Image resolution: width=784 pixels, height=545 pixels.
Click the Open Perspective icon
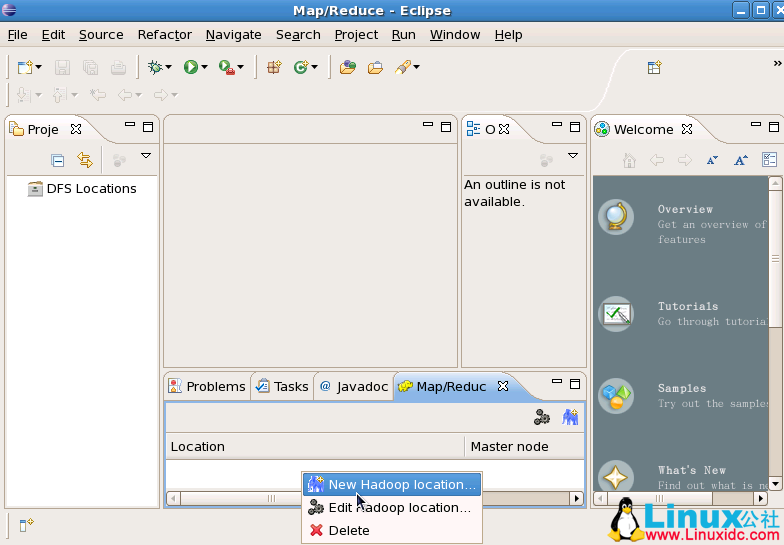654,67
